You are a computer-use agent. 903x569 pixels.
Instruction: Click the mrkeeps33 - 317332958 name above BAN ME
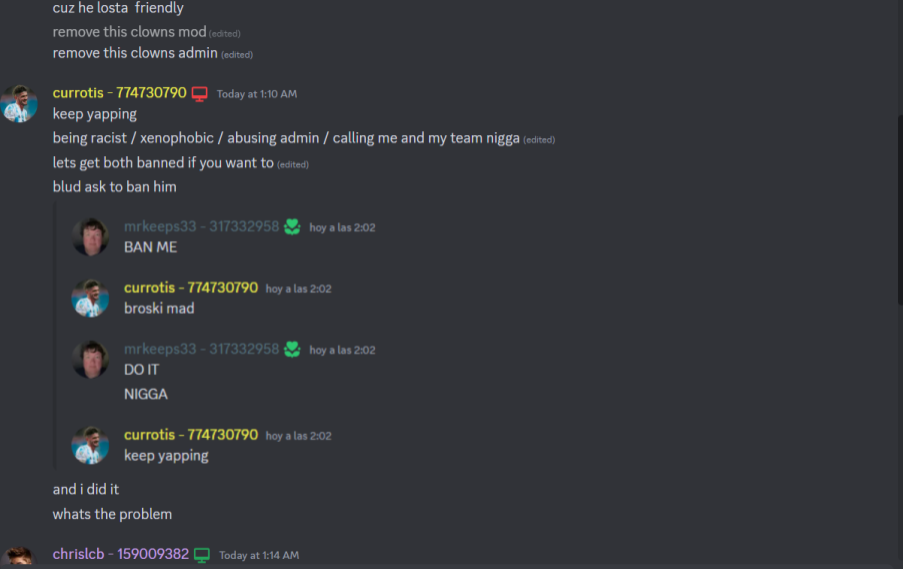(202, 226)
